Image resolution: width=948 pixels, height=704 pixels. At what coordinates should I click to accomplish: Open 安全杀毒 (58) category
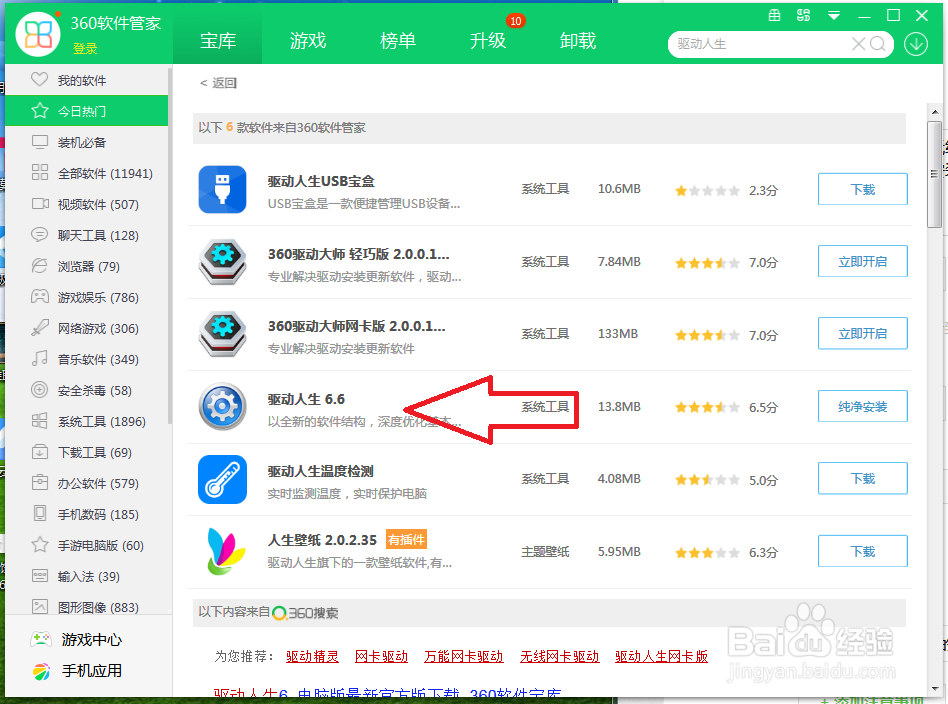click(x=86, y=390)
